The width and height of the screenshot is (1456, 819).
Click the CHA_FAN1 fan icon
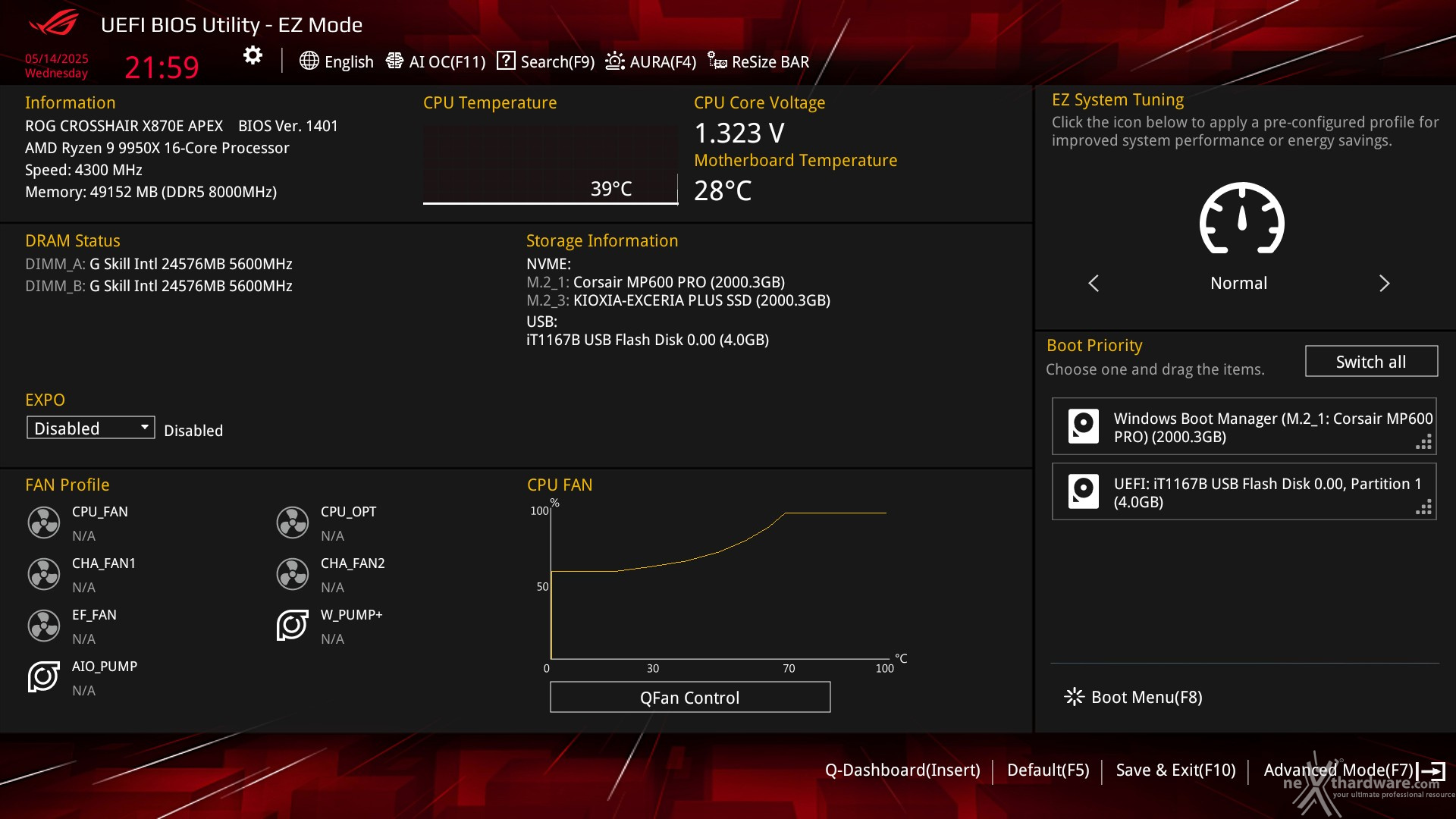(x=44, y=574)
